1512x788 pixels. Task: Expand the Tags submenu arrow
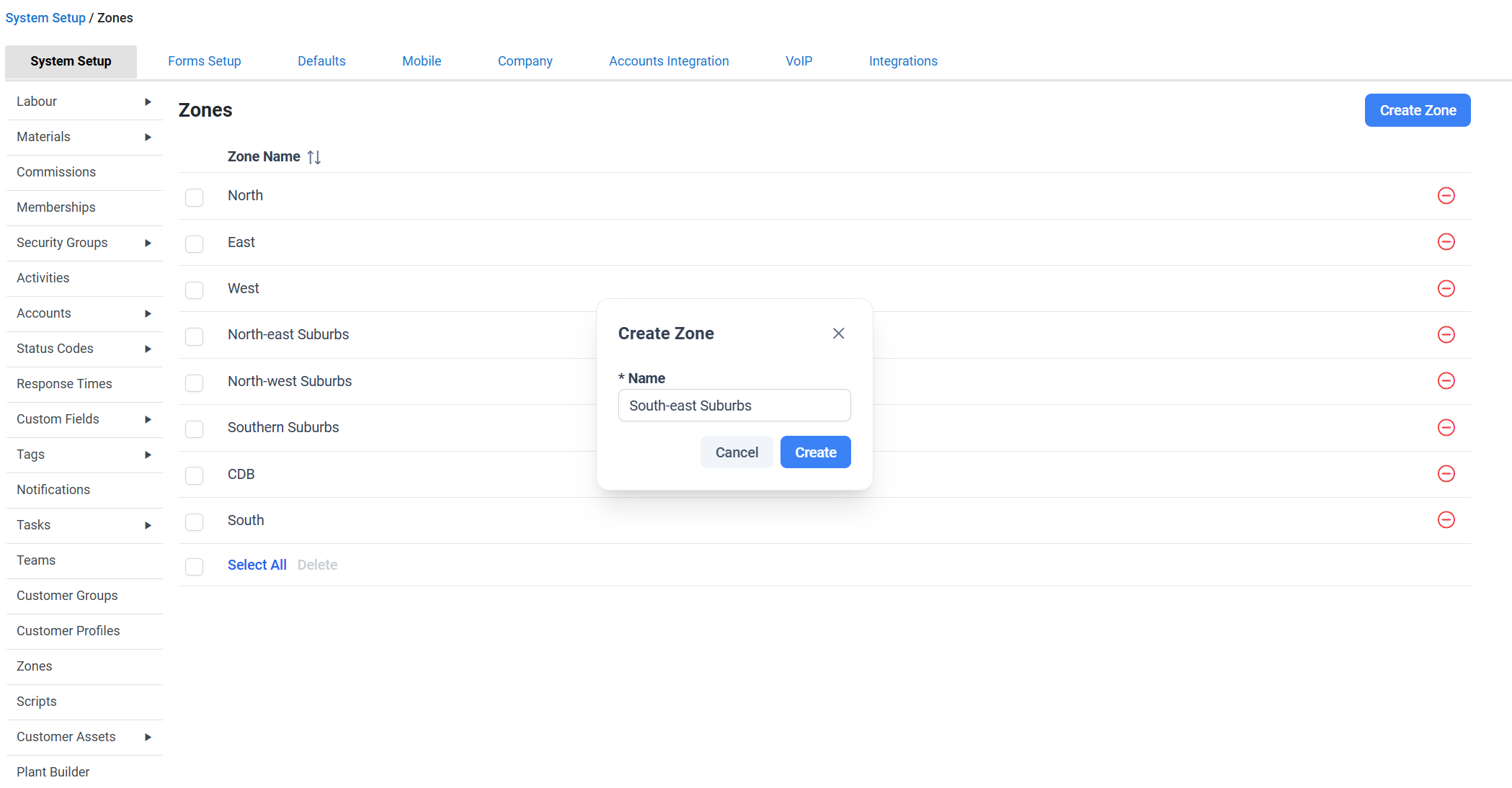pyautogui.click(x=148, y=455)
